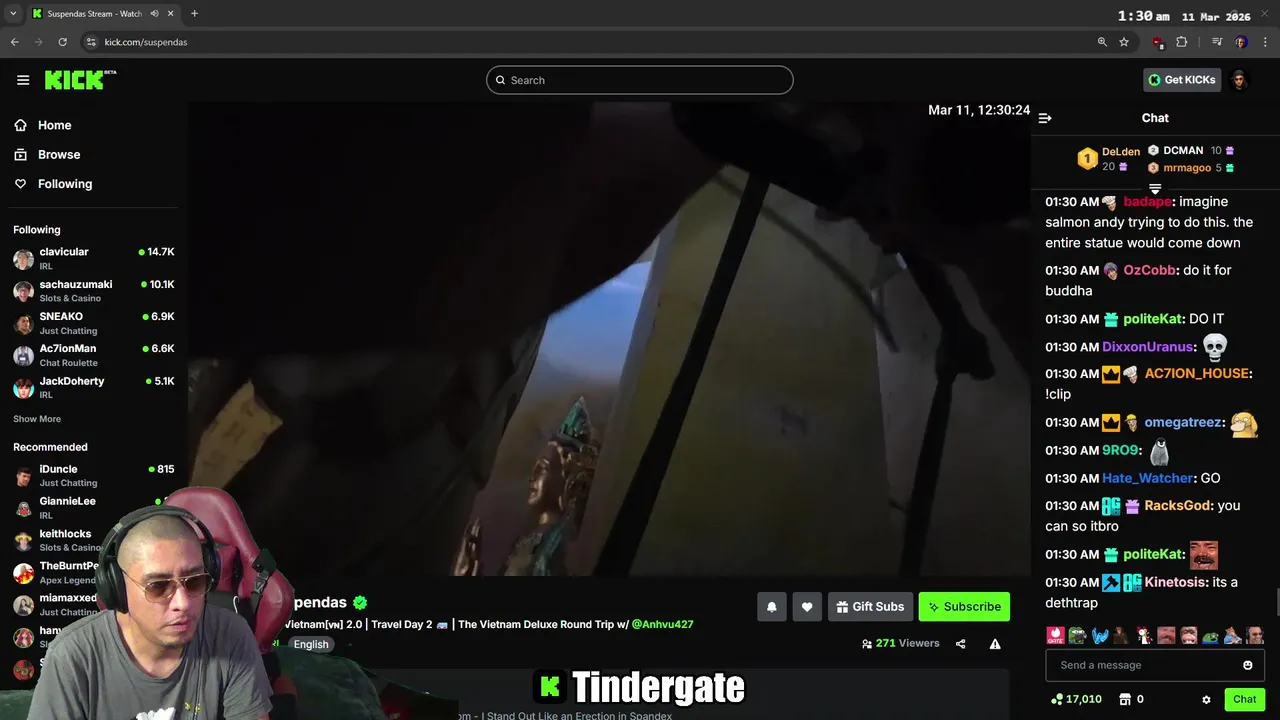The width and height of the screenshot is (1280, 720).
Task: Open Home in the sidebar
Action: pyautogui.click(x=54, y=125)
